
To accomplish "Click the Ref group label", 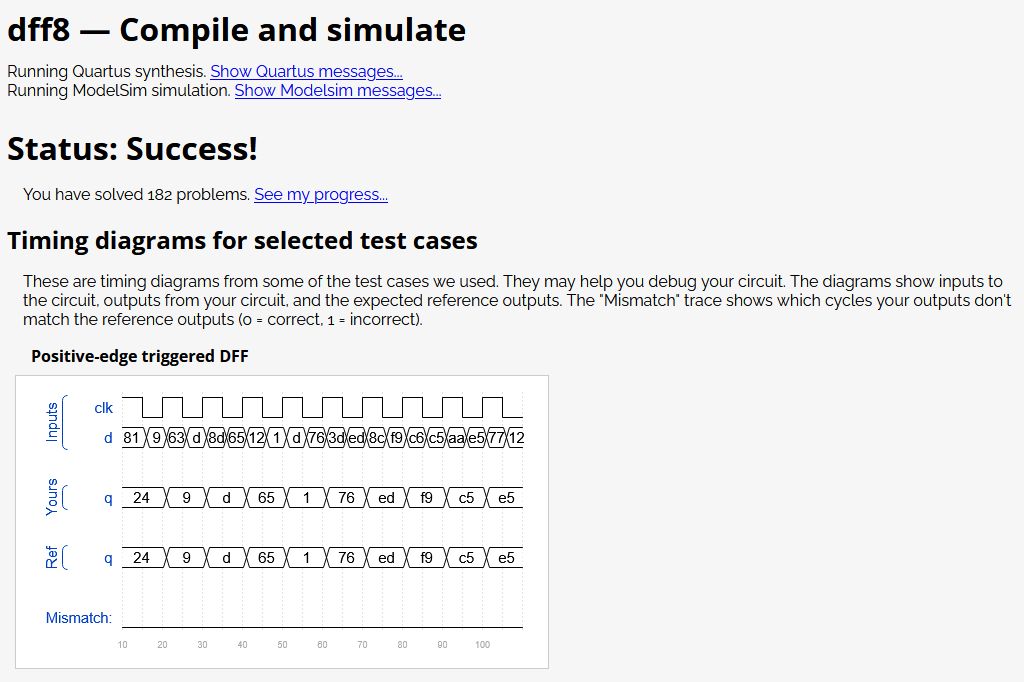I will pyautogui.click(x=52, y=557).
